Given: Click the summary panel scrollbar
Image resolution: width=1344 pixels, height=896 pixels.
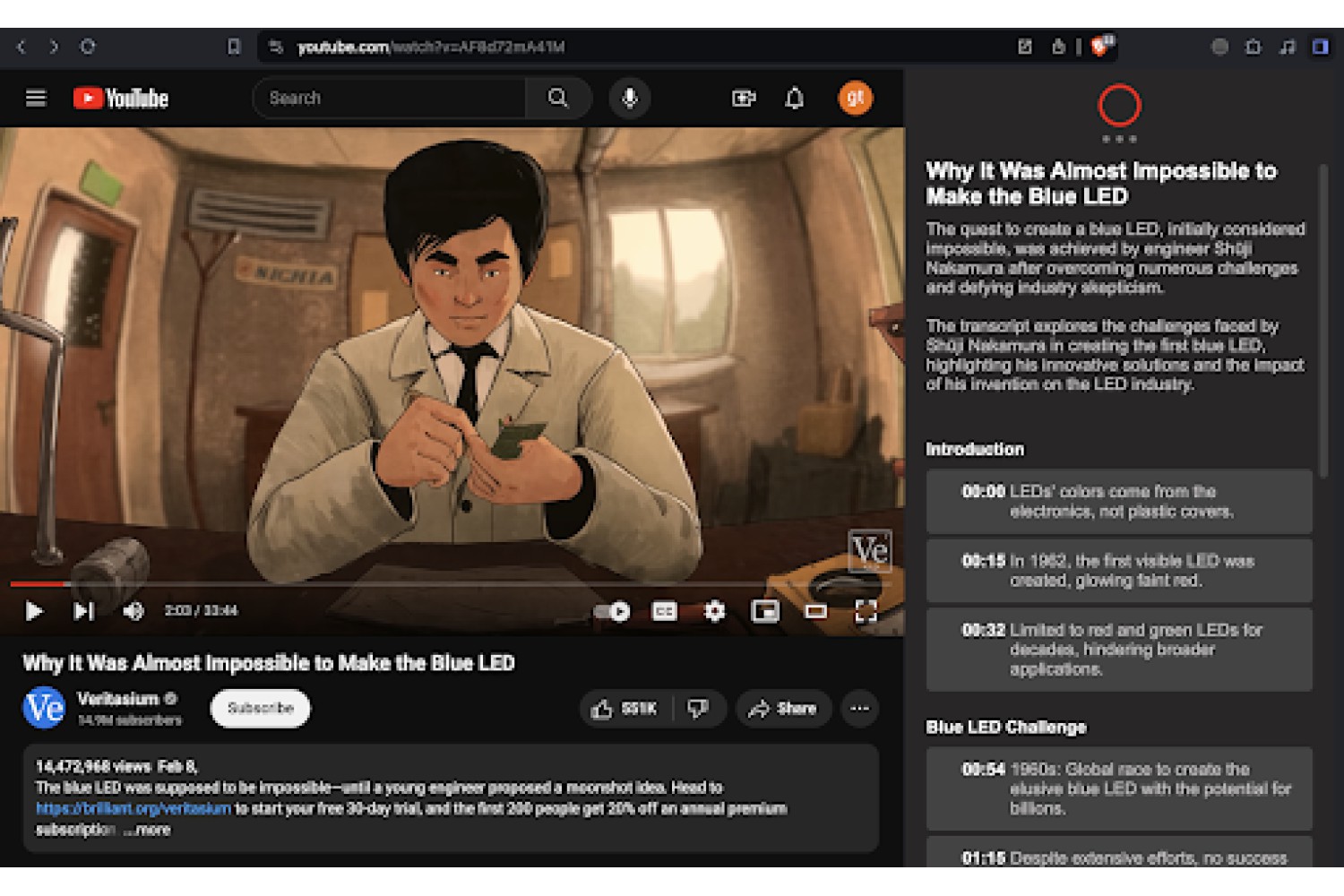Looking at the screenshot, I should [x=1322, y=321].
